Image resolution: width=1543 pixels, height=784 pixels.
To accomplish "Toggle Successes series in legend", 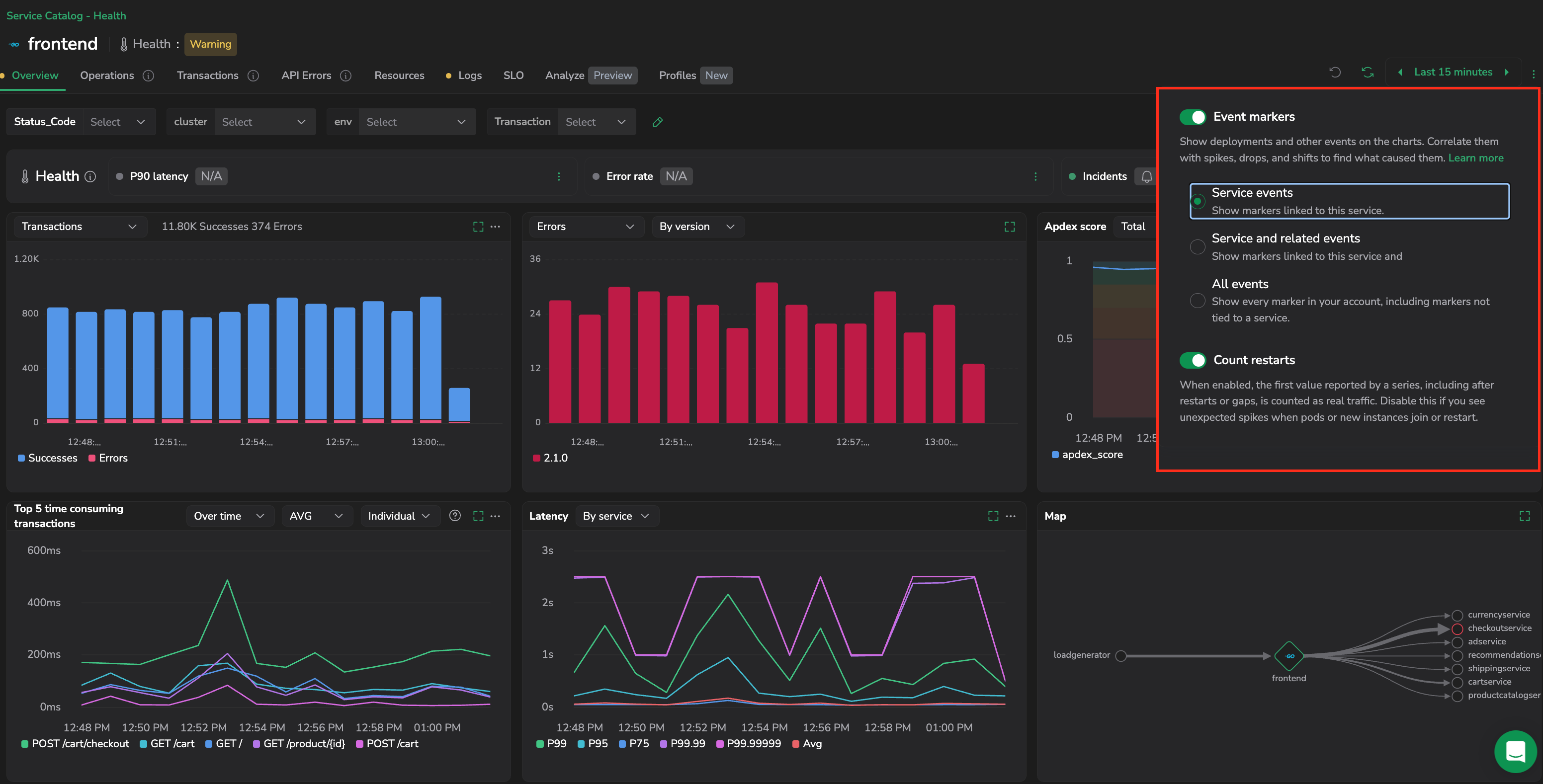I will click(47, 459).
